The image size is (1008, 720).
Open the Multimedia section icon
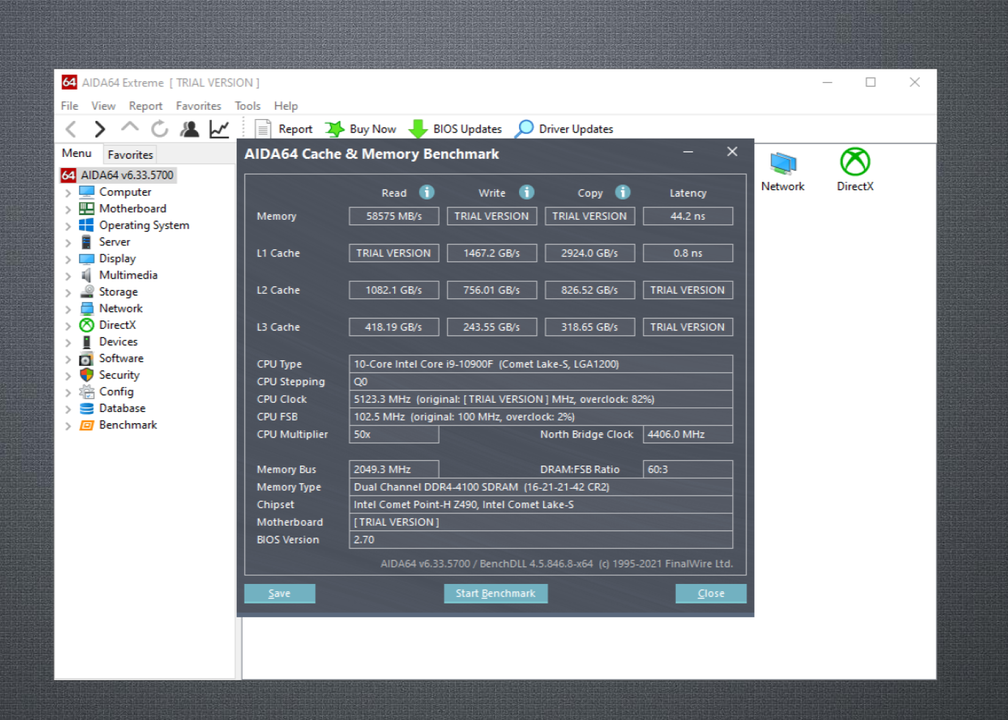[x=88, y=275]
